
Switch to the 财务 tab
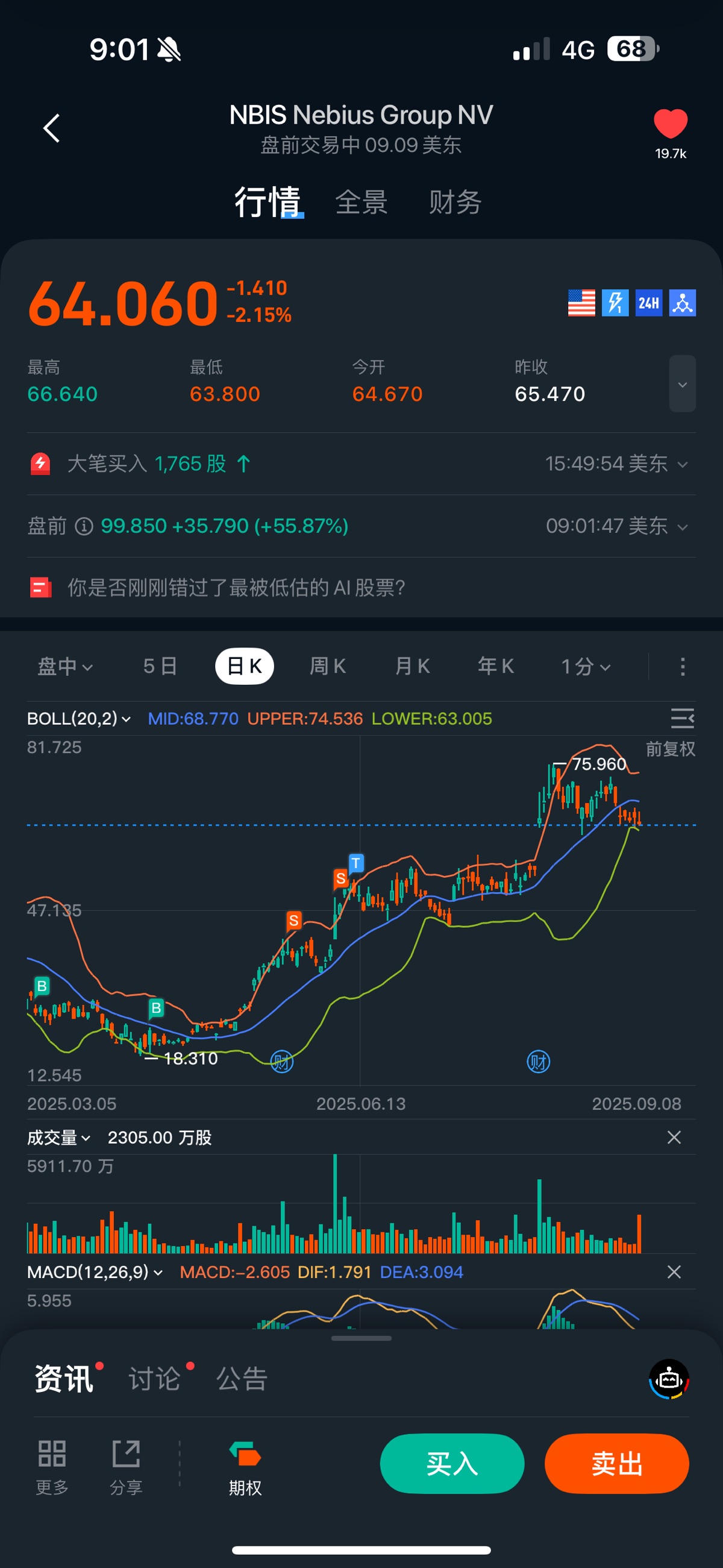click(455, 202)
